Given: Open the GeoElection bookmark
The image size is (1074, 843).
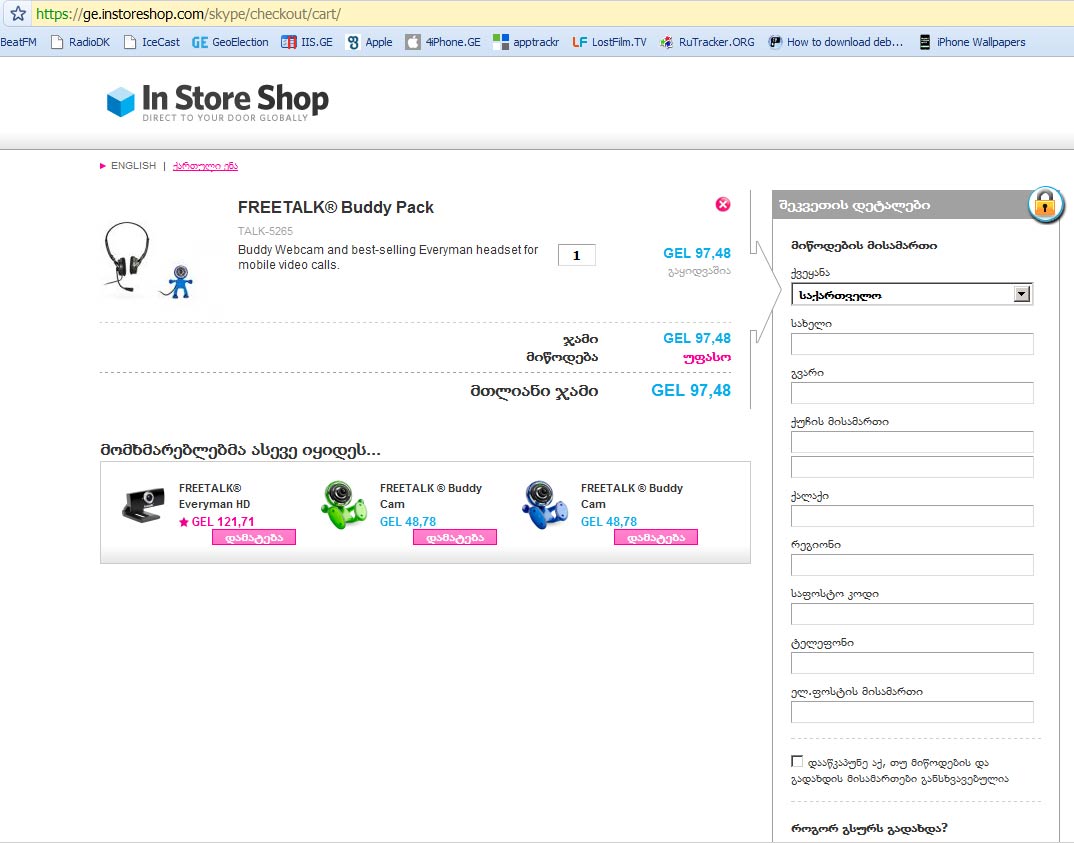Looking at the screenshot, I should (230, 42).
